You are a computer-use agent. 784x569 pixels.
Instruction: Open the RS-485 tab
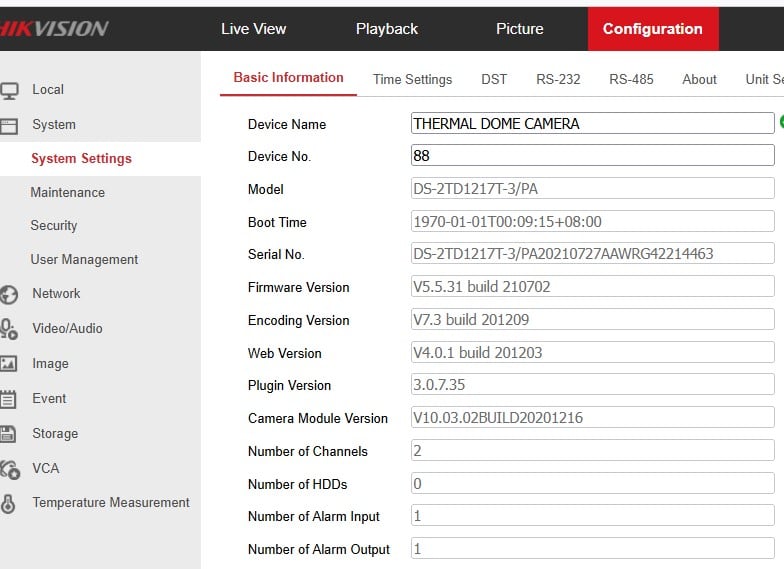point(631,80)
